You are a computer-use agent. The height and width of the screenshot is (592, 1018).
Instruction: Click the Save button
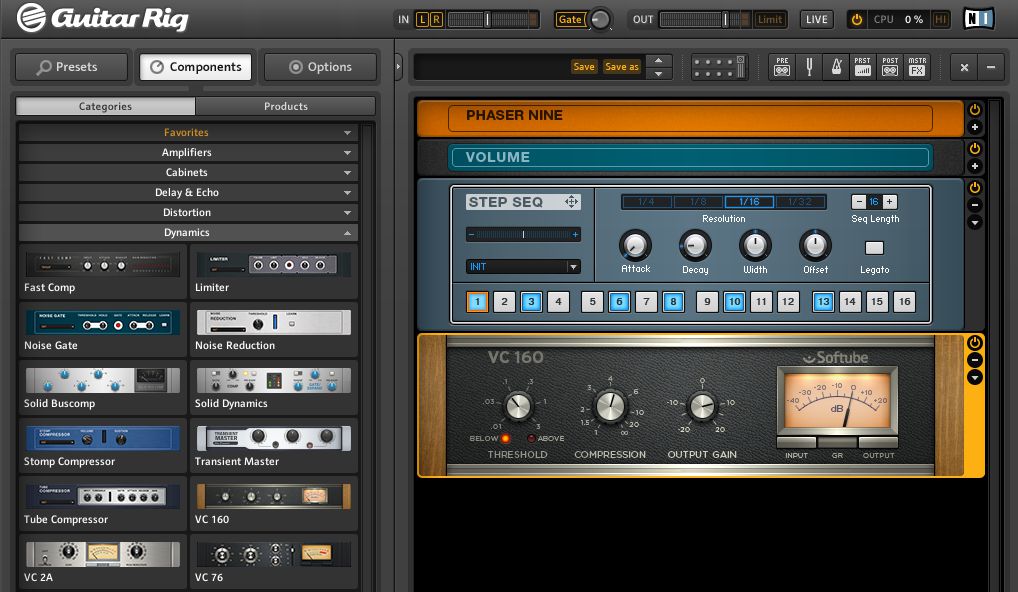[584, 66]
